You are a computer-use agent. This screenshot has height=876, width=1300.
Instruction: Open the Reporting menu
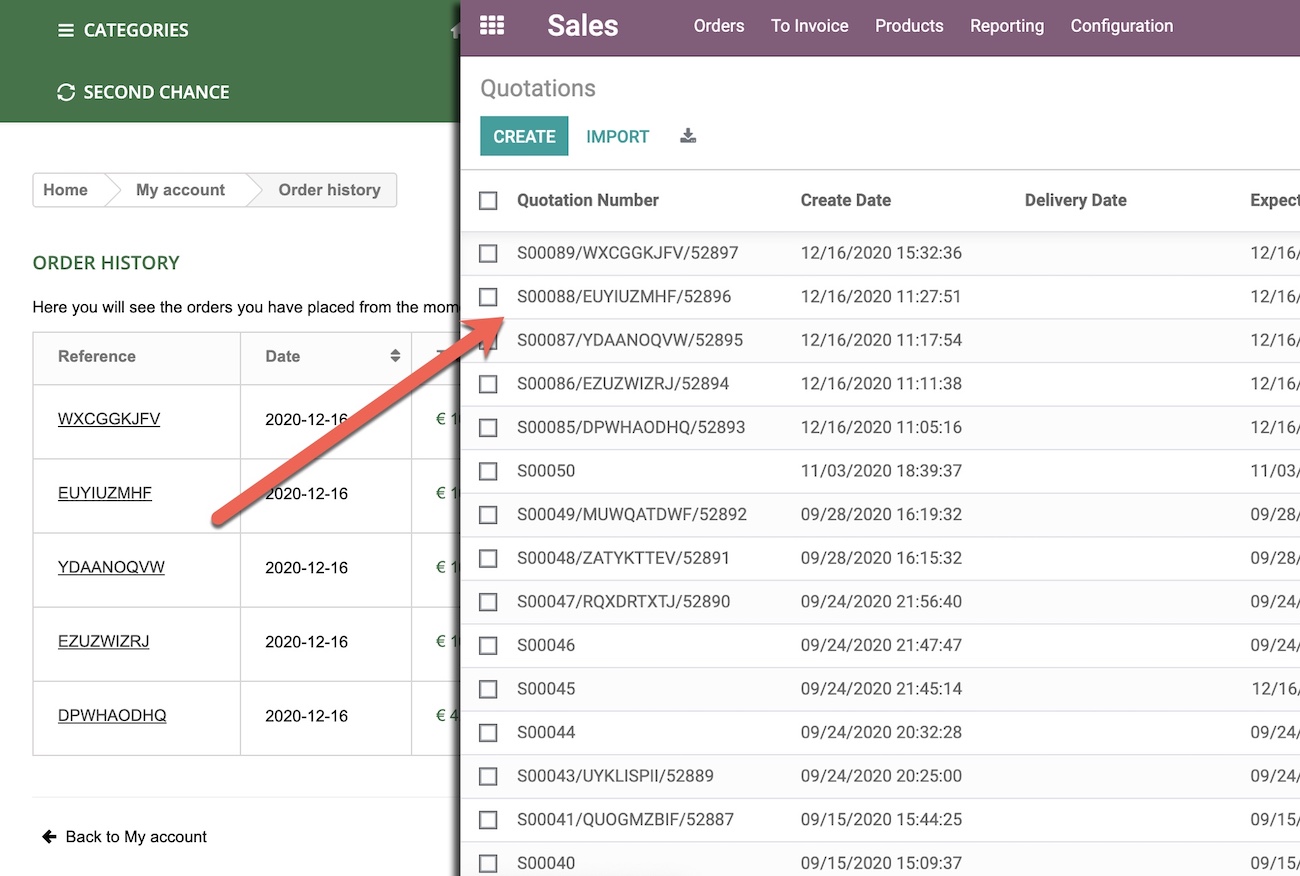tap(1007, 26)
